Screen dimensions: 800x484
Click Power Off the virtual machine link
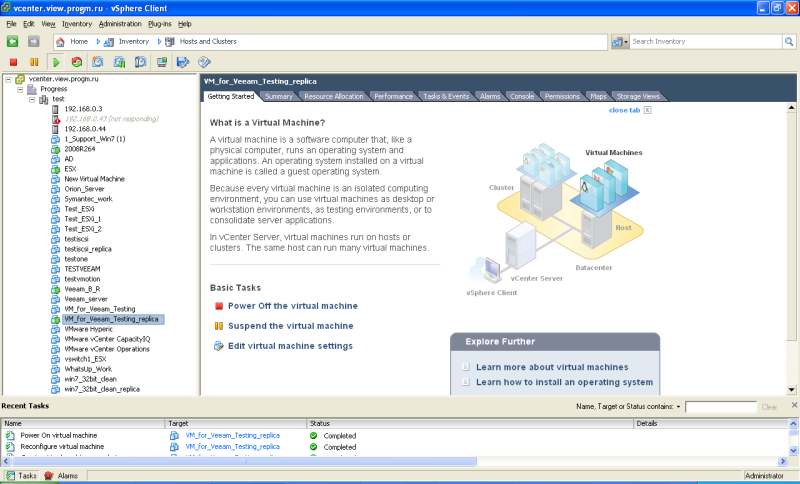[x=292, y=306]
